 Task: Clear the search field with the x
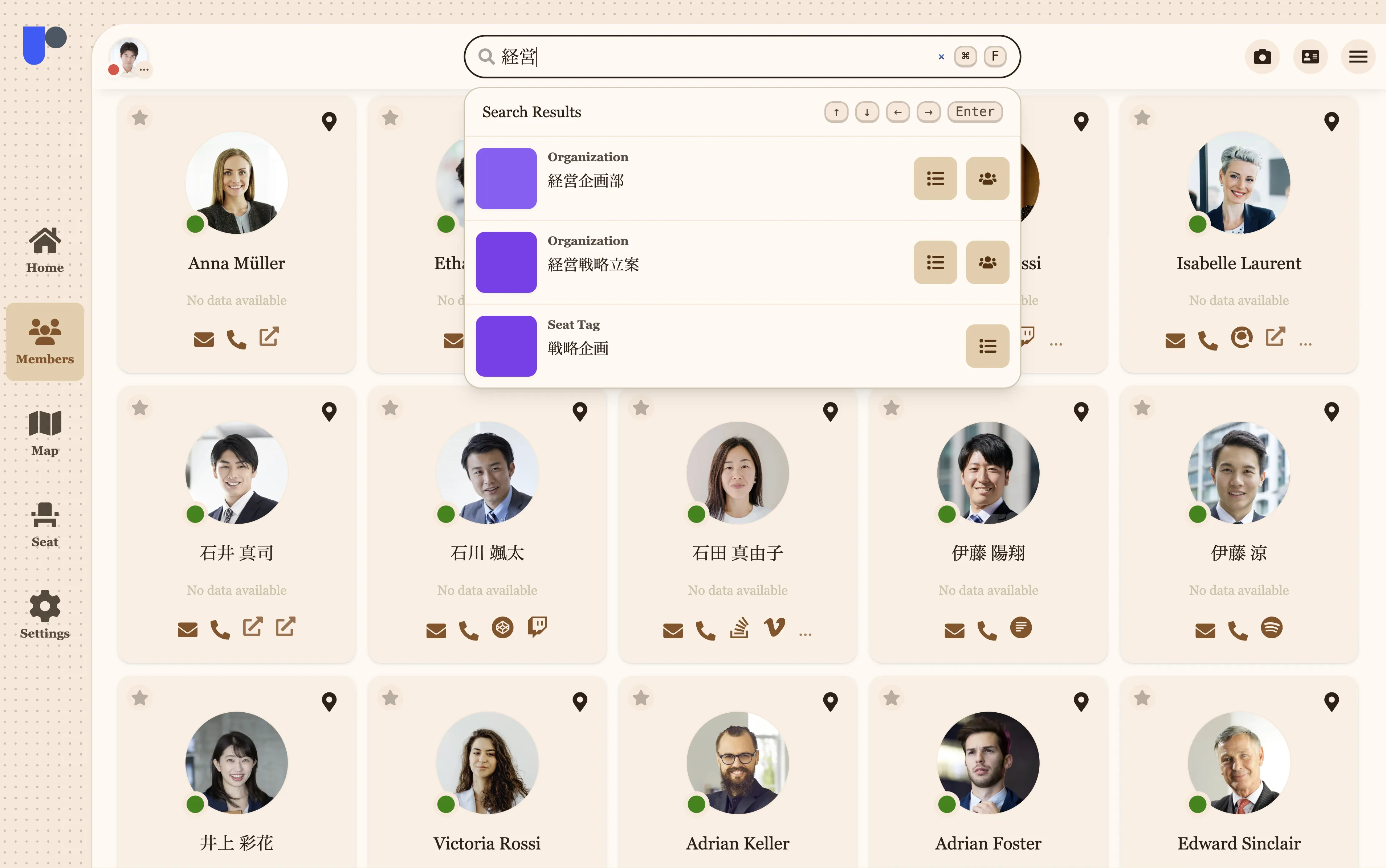(941, 56)
